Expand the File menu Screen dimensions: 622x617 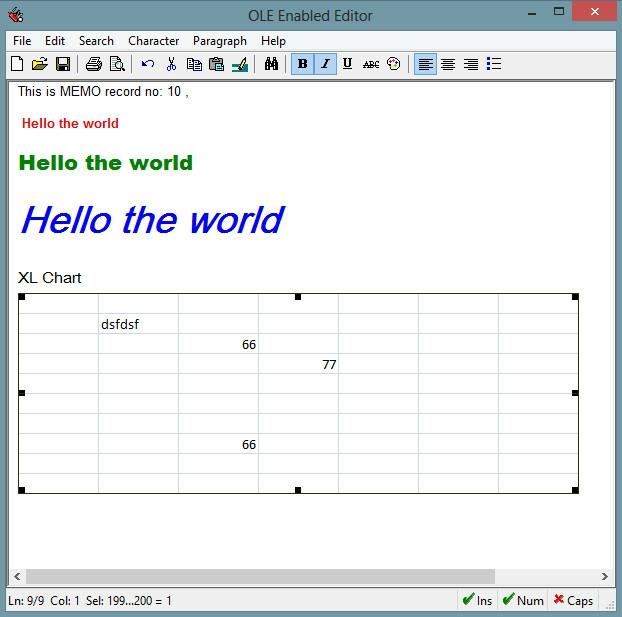click(x=22, y=41)
